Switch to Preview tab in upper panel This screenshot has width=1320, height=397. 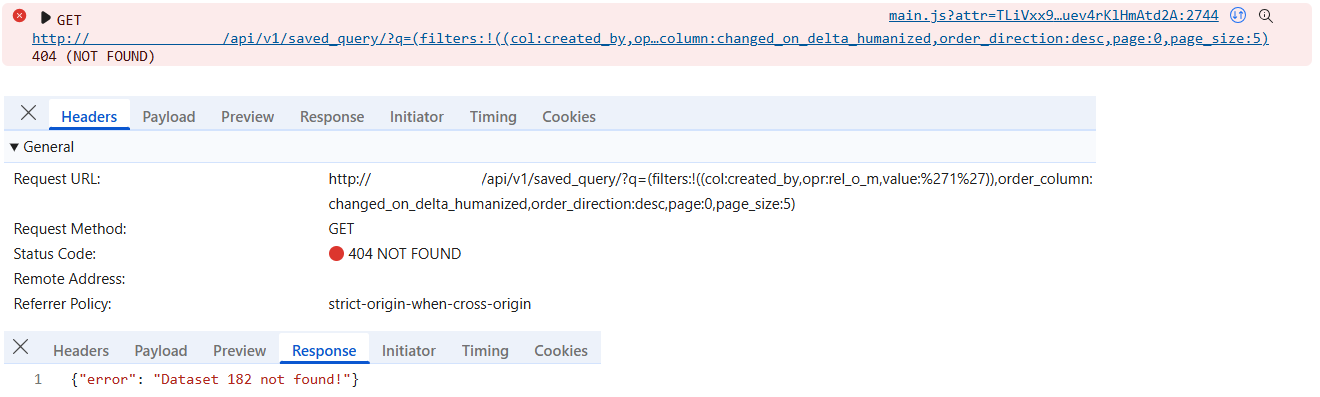[248, 116]
